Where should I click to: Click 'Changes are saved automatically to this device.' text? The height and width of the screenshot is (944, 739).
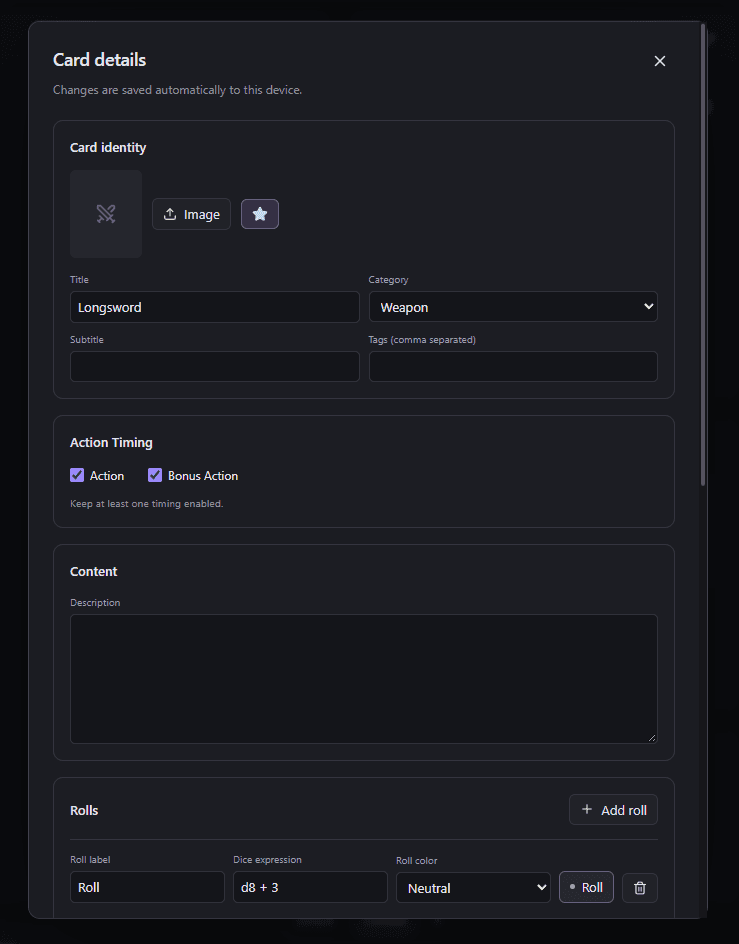[x=177, y=90]
